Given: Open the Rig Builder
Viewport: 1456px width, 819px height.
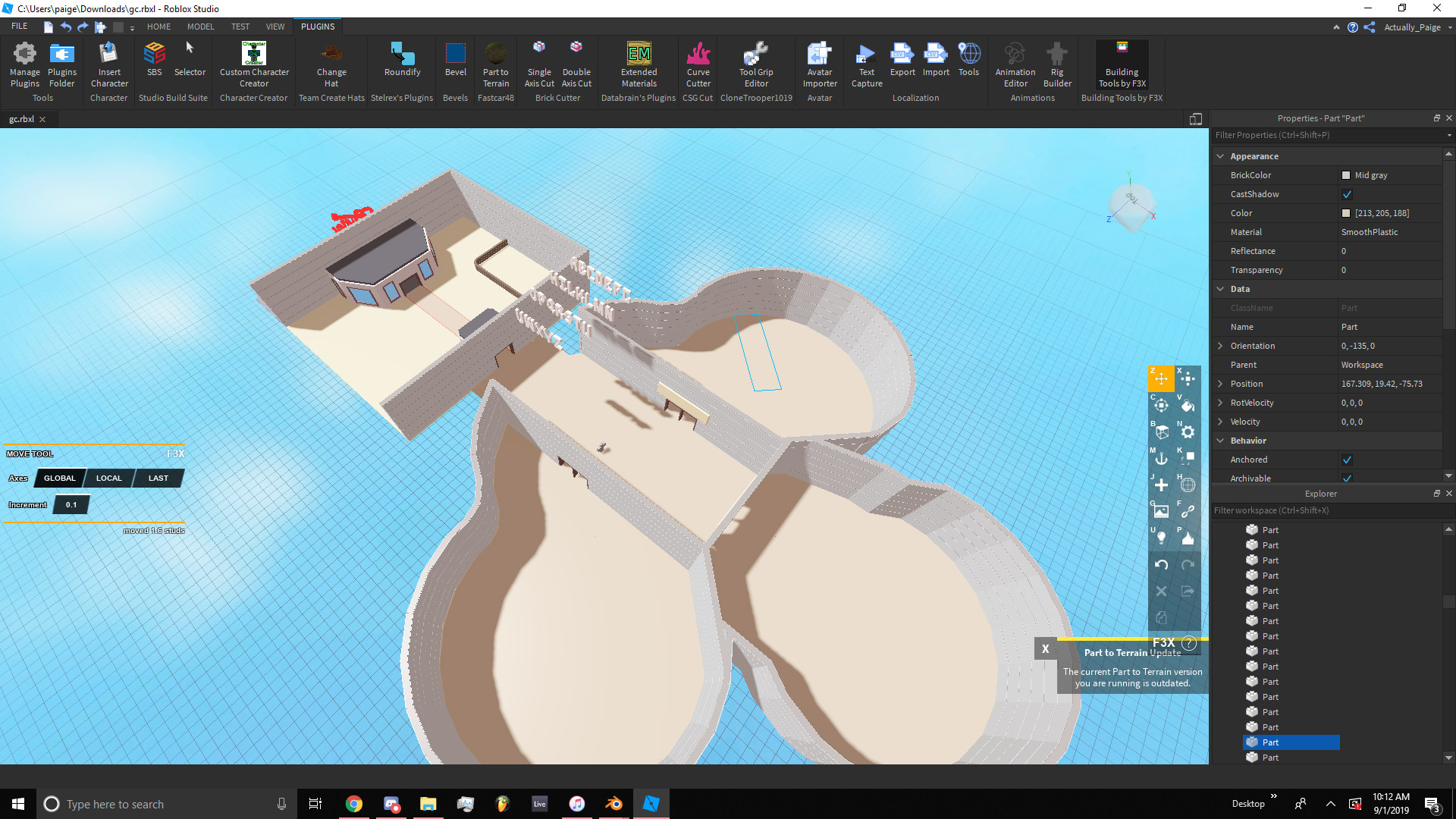Looking at the screenshot, I should [1057, 64].
